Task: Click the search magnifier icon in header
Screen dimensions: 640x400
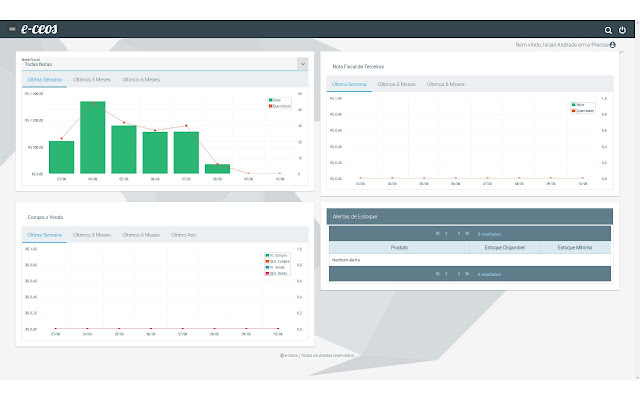Action: 609,30
